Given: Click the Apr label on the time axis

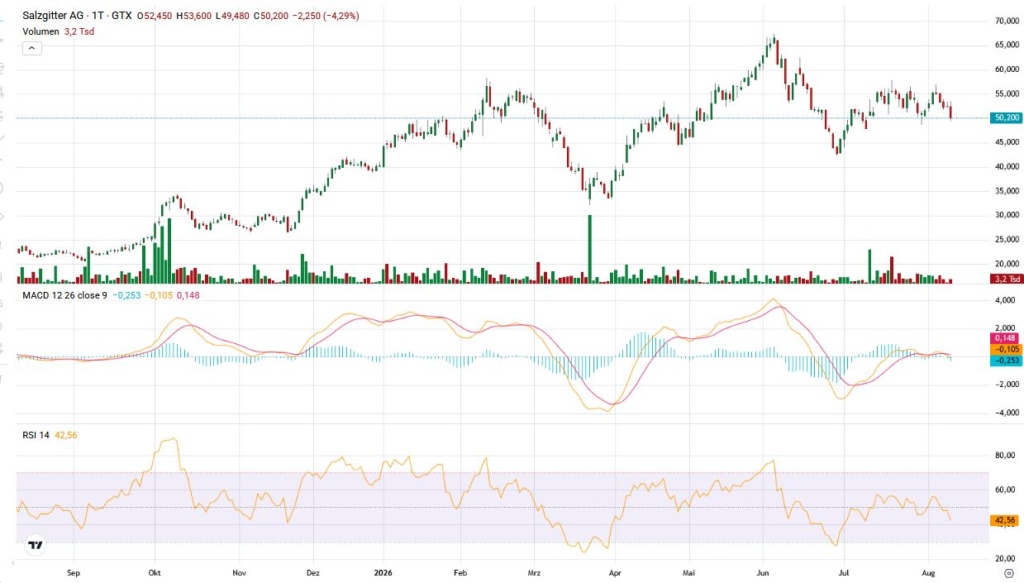Looking at the screenshot, I should (x=615, y=573).
